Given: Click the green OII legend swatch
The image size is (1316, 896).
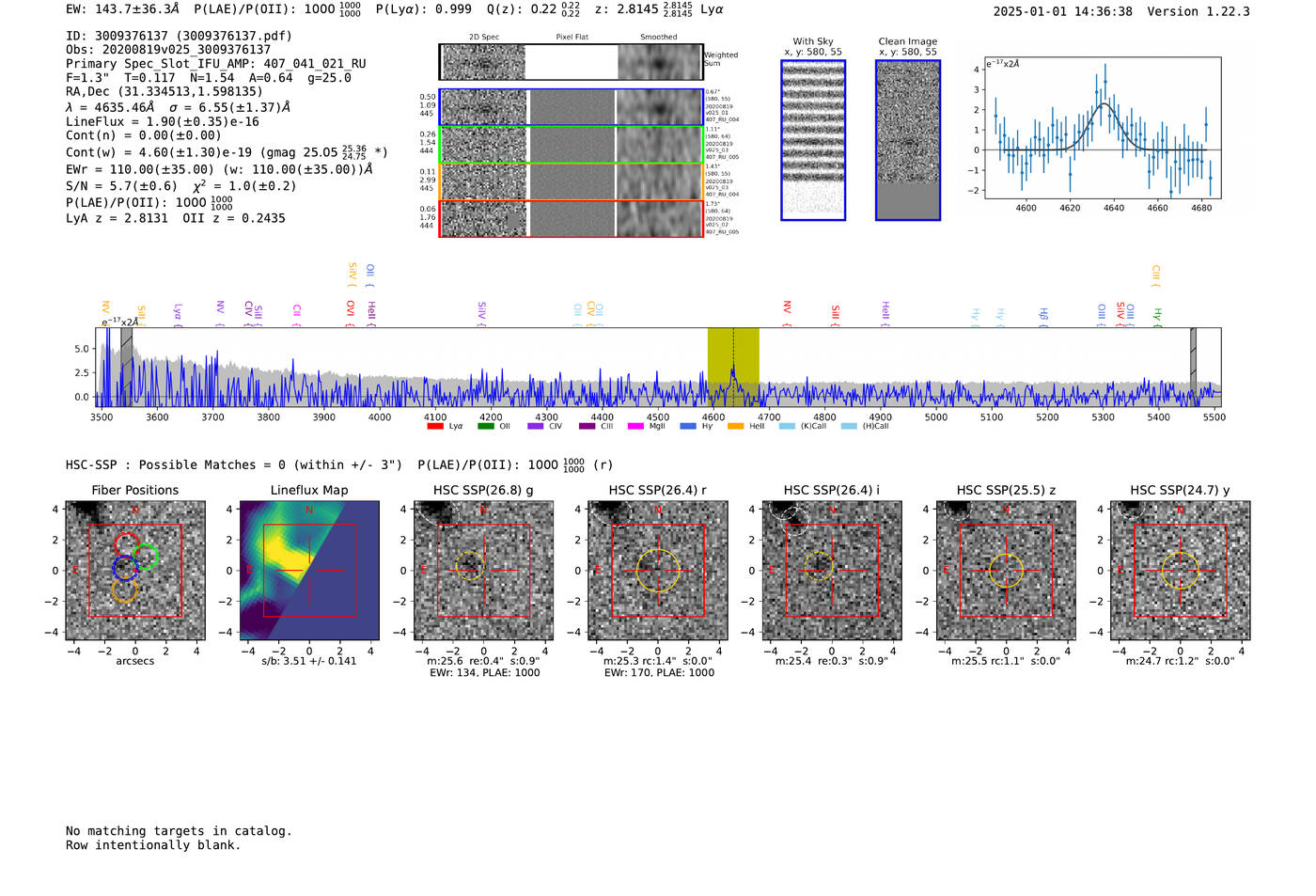Looking at the screenshot, I should point(485,426).
